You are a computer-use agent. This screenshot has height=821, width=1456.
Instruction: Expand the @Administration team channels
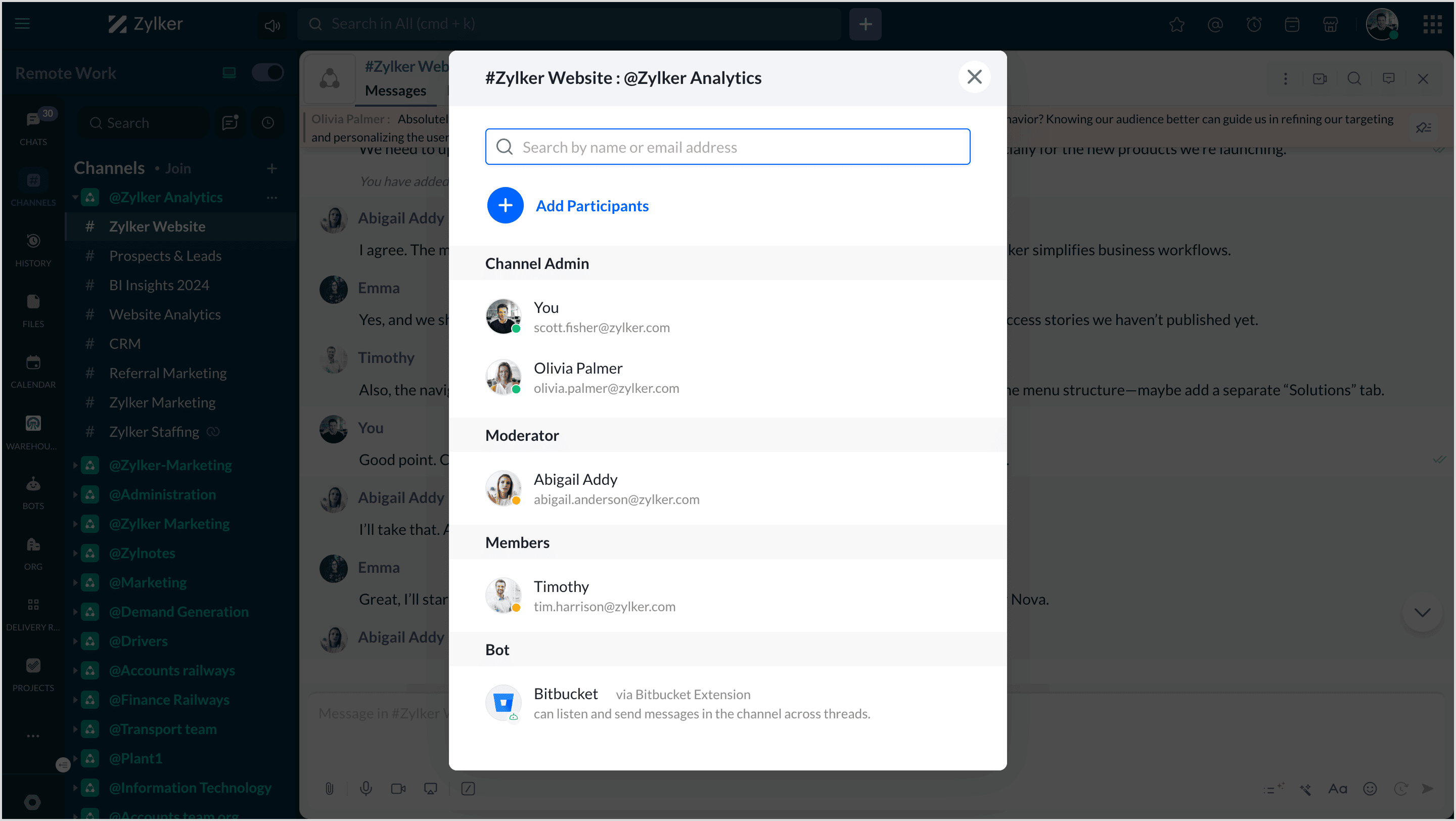tap(75, 494)
